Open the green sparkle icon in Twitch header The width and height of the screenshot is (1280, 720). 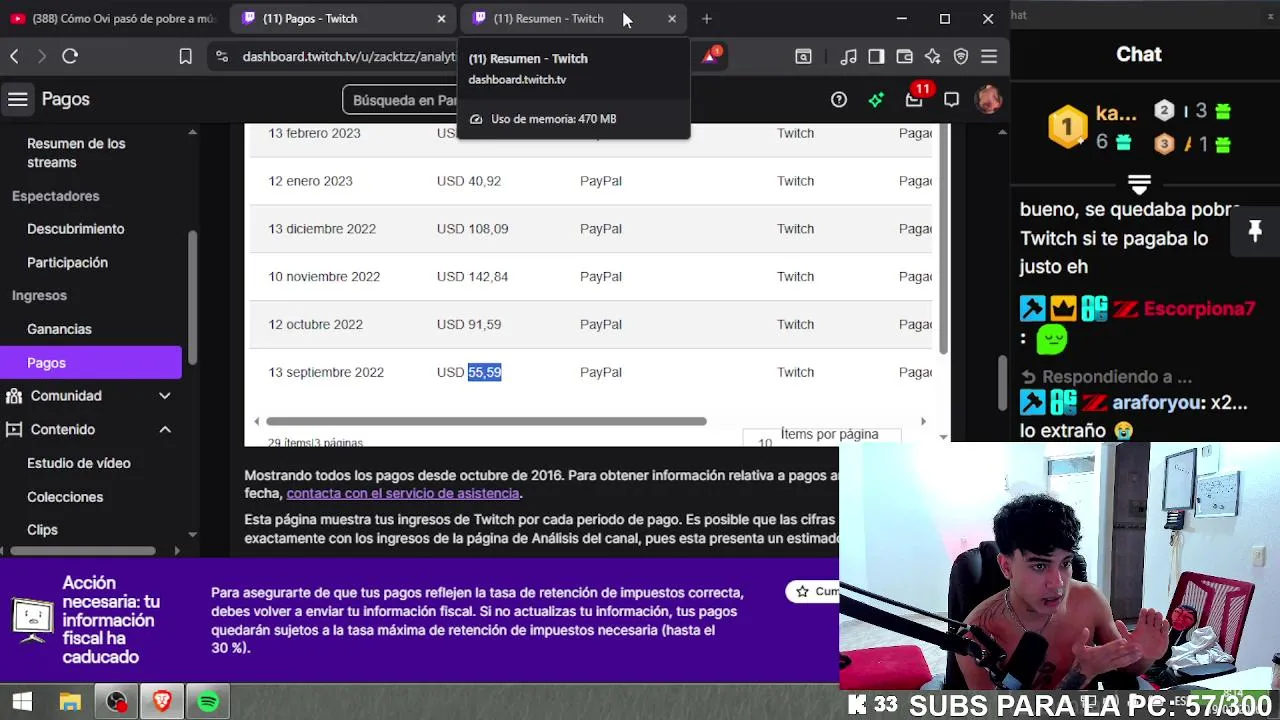coord(876,99)
